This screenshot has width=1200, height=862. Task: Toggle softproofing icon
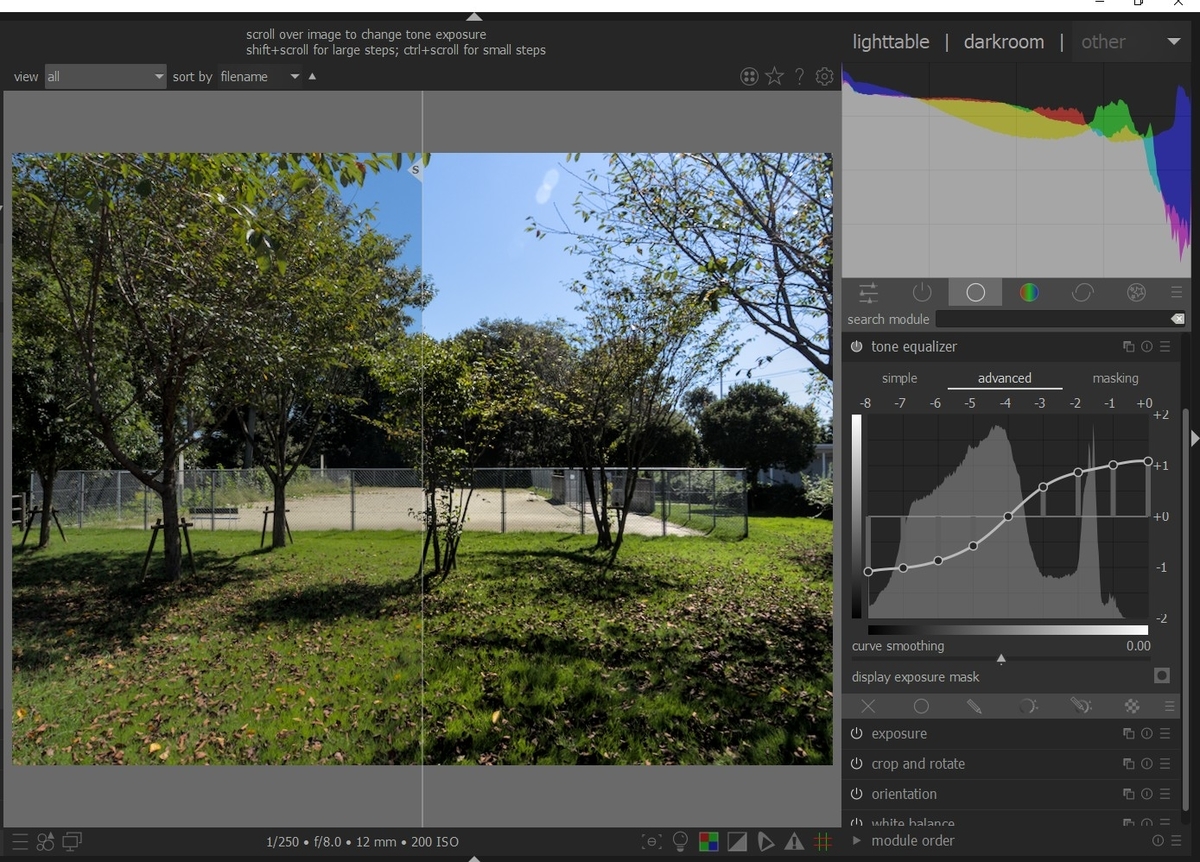tap(766, 842)
